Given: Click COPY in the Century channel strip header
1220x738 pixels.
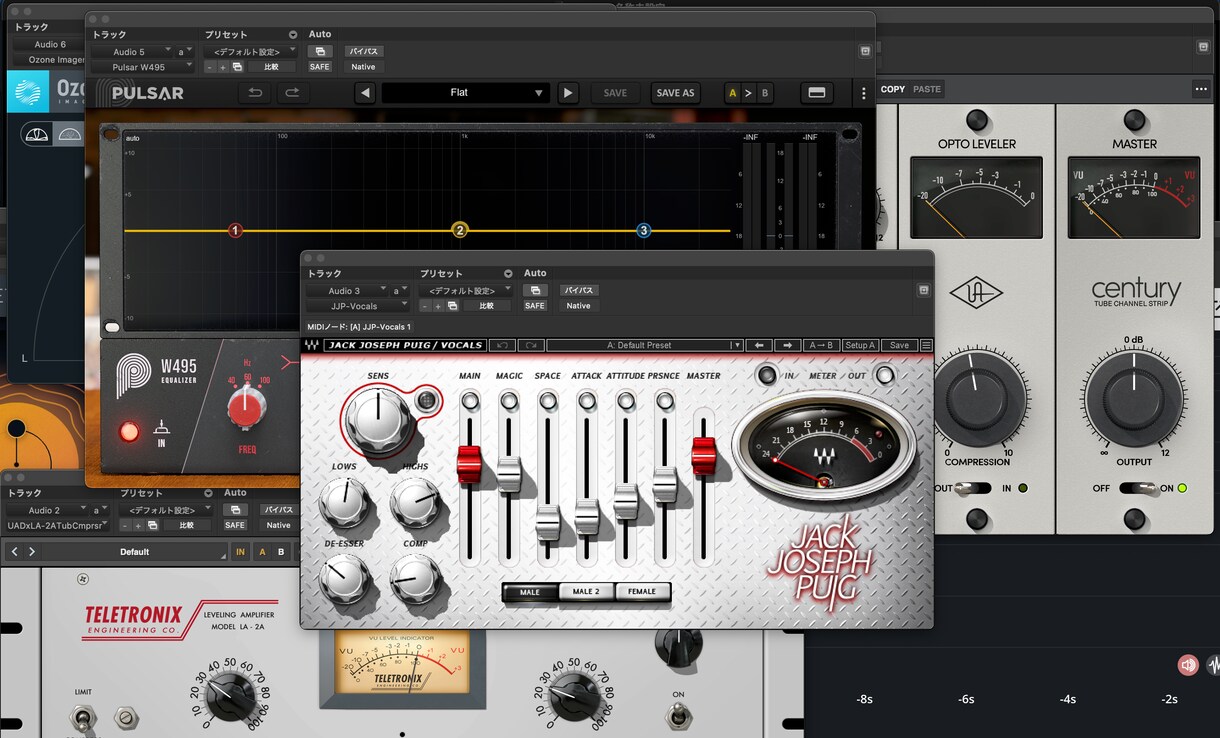Looking at the screenshot, I should point(893,89).
